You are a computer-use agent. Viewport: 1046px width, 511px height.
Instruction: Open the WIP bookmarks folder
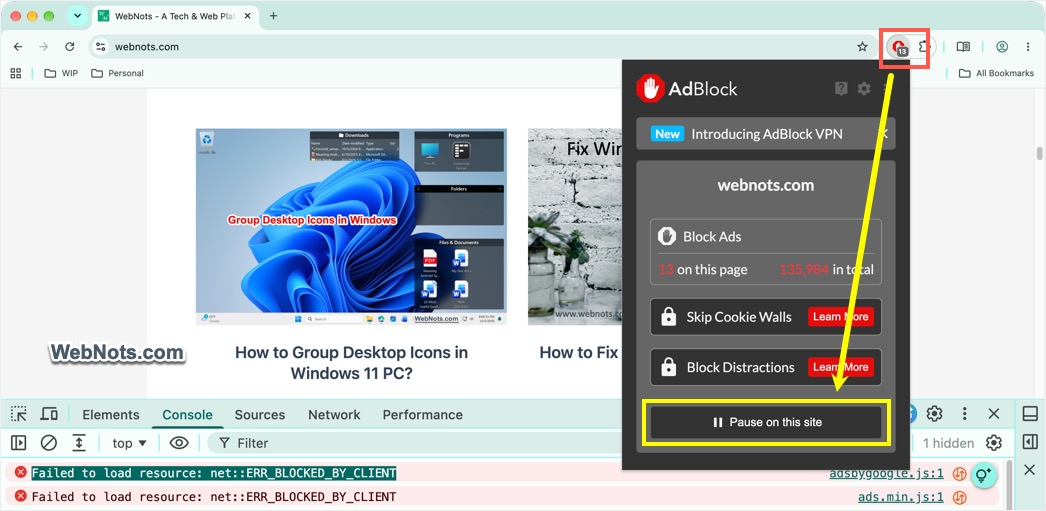pos(61,73)
